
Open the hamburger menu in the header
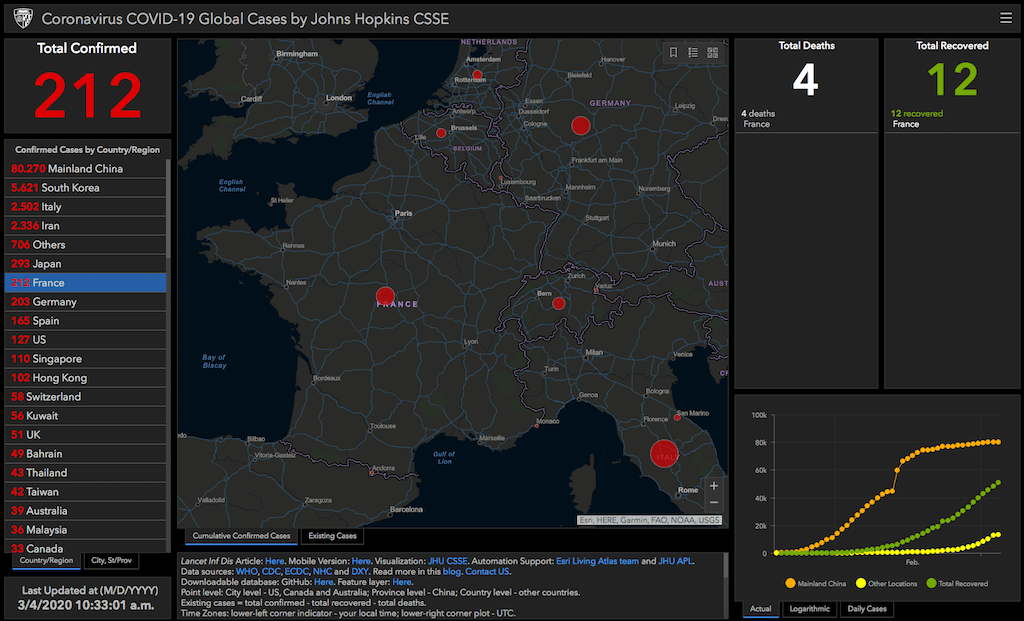tap(1005, 17)
